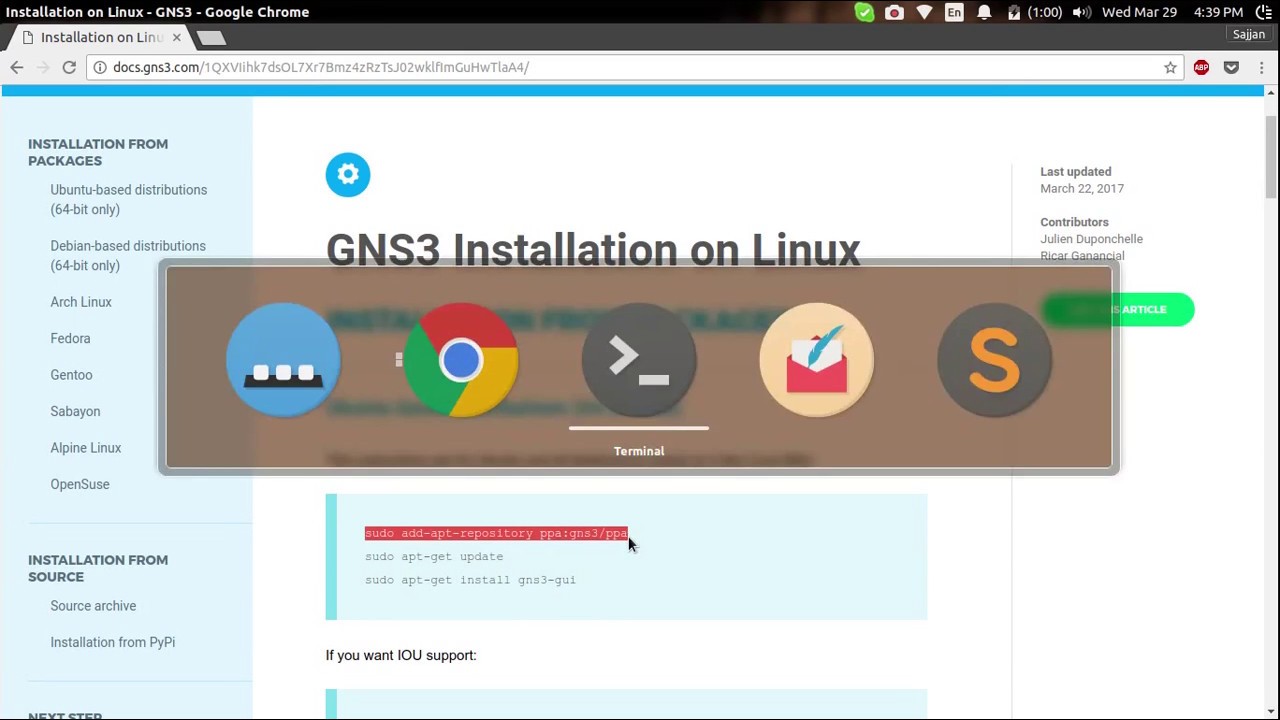This screenshot has height=720, width=1280.
Task: Select the blue desktop icon in switcher
Action: coord(283,360)
